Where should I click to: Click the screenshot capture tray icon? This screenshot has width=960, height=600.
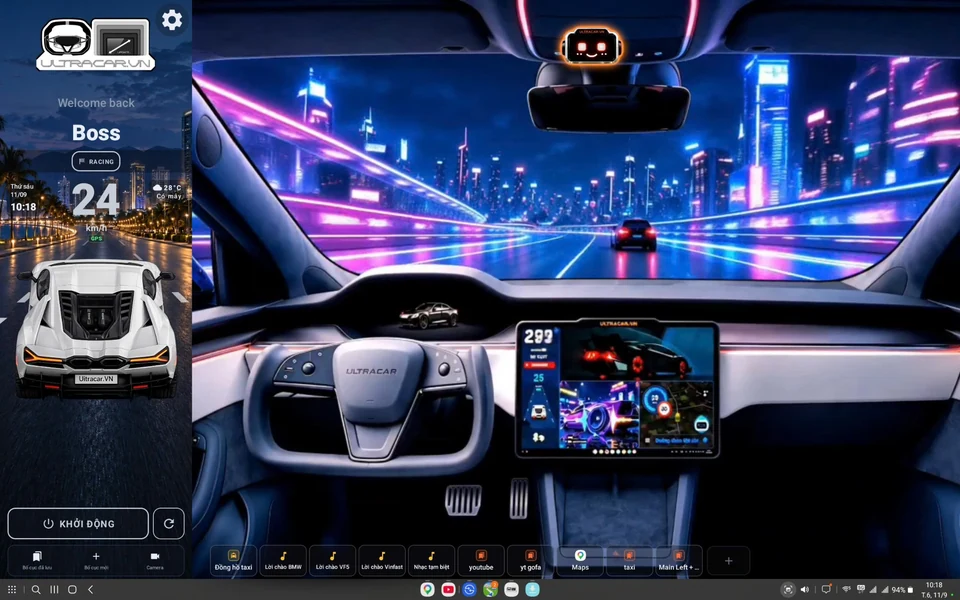pos(788,590)
